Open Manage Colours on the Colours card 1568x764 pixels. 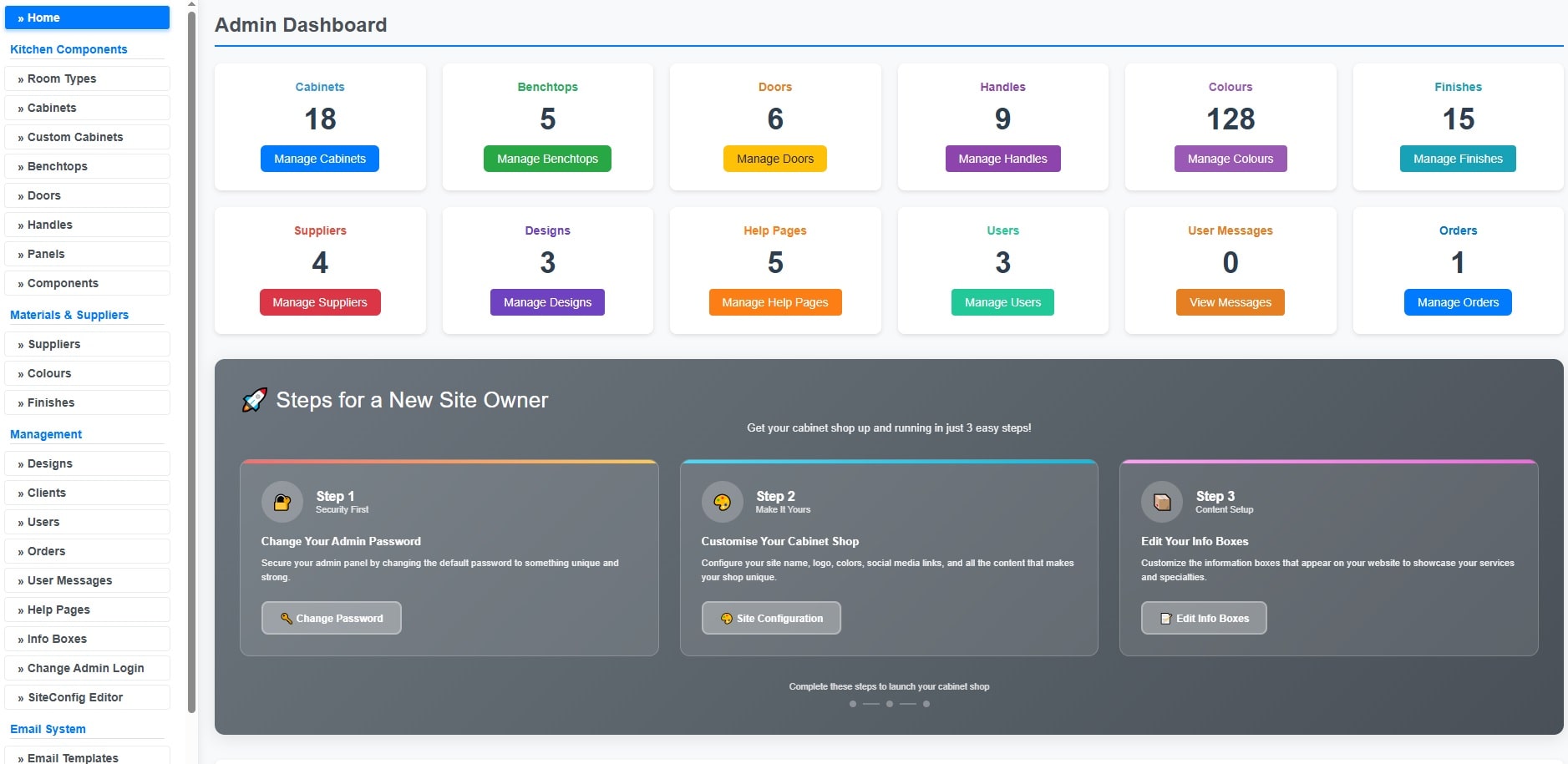click(x=1230, y=159)
